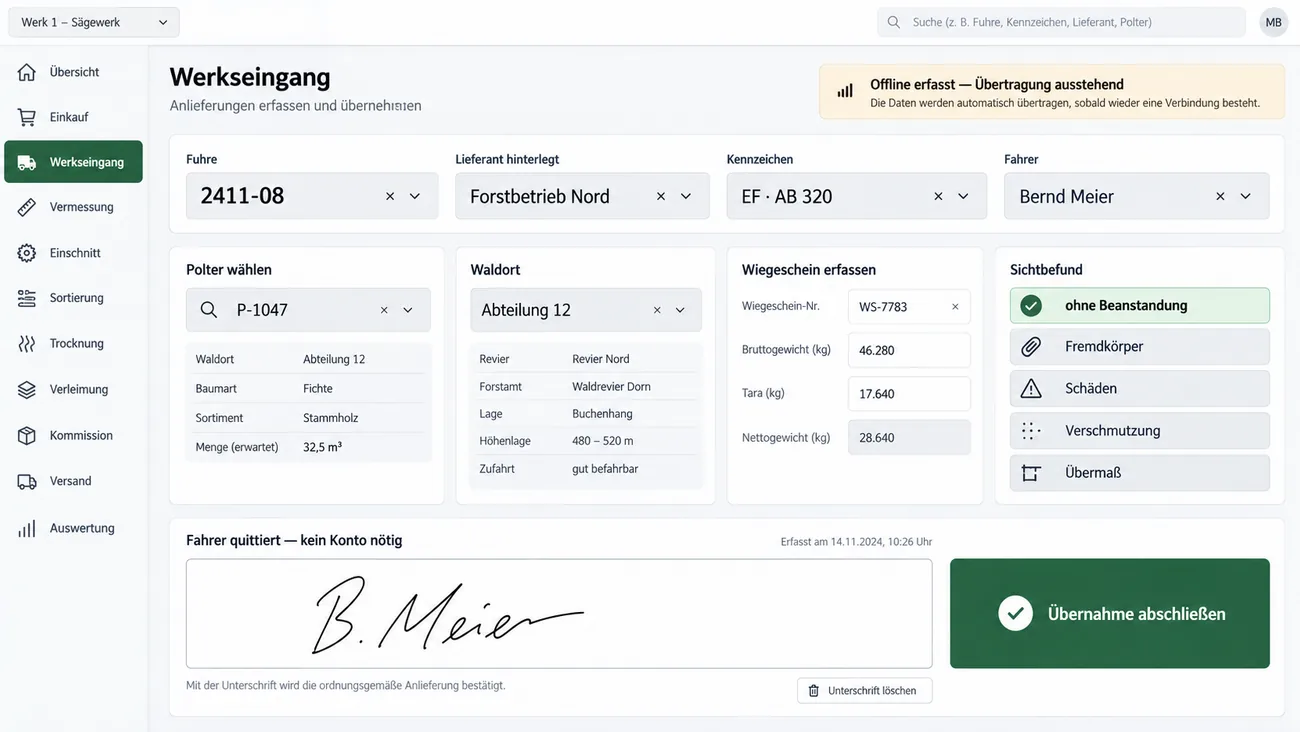
Task: Expand the Fahrer dropdown chevron
Action: [1245, 196]
